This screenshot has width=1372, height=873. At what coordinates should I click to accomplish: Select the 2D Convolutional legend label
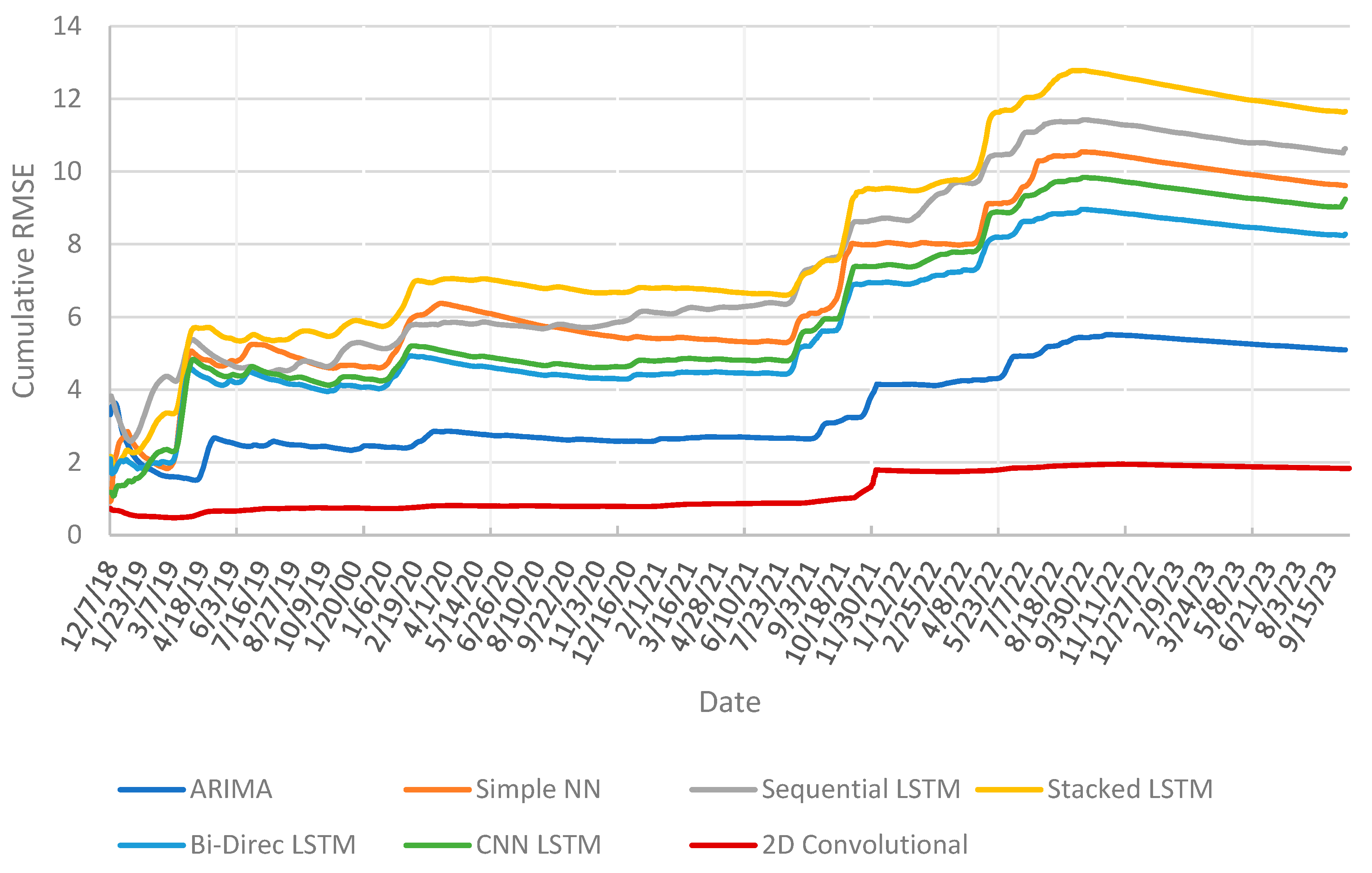(x=865, y=845)
